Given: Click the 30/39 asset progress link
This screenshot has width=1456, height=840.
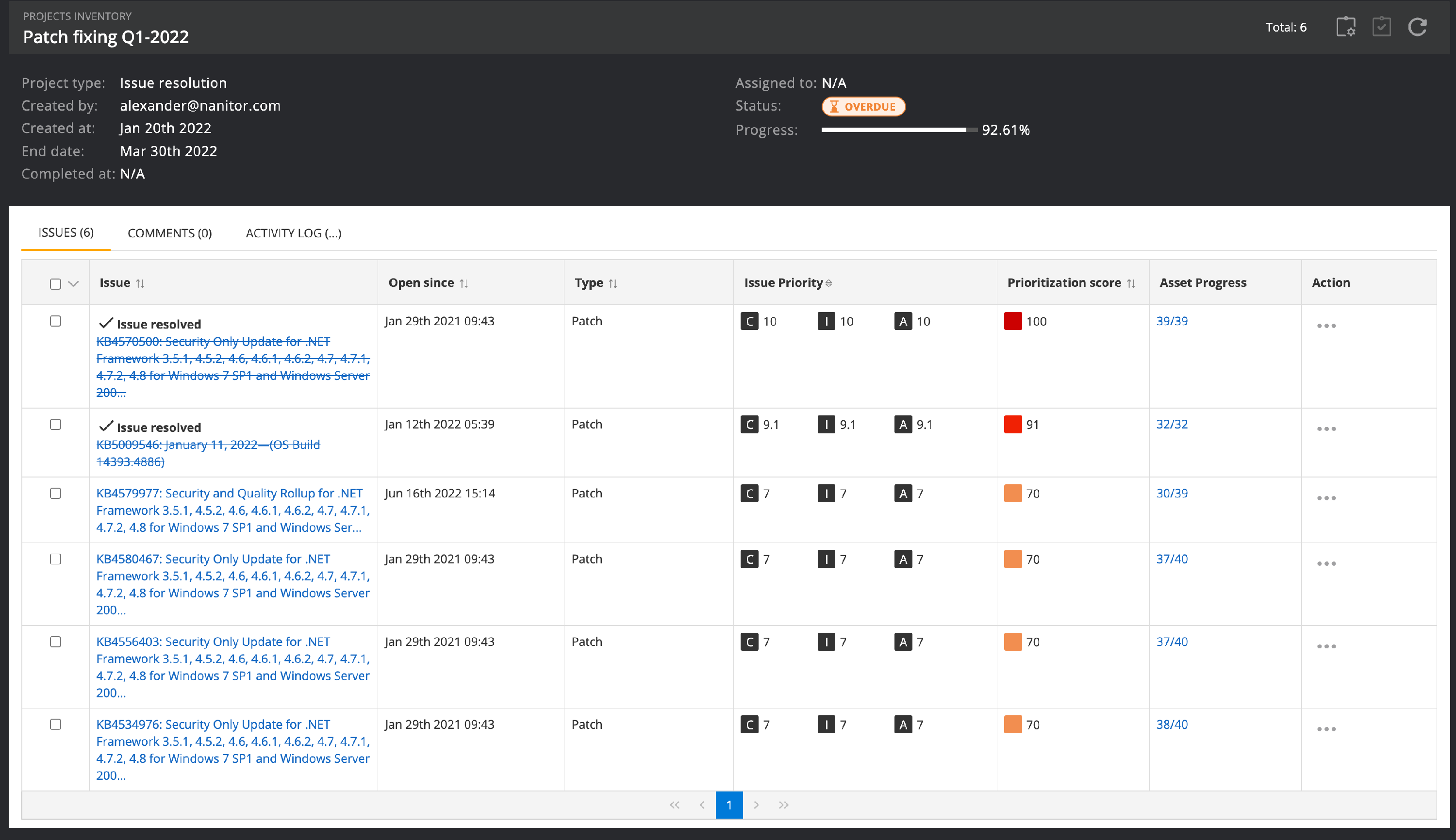Looking at the screenshot, I should pyautogui.click(x=1172, y=493).
